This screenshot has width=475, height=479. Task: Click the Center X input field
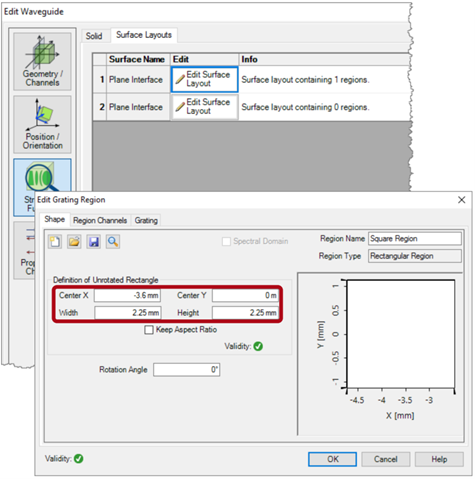coord(127,295)
